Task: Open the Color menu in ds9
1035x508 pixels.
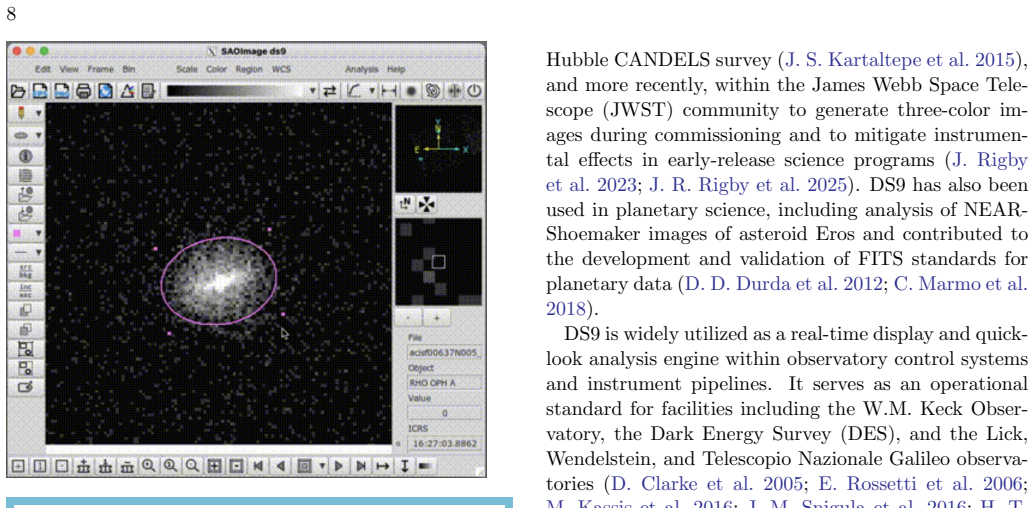Action: point(217,69)
